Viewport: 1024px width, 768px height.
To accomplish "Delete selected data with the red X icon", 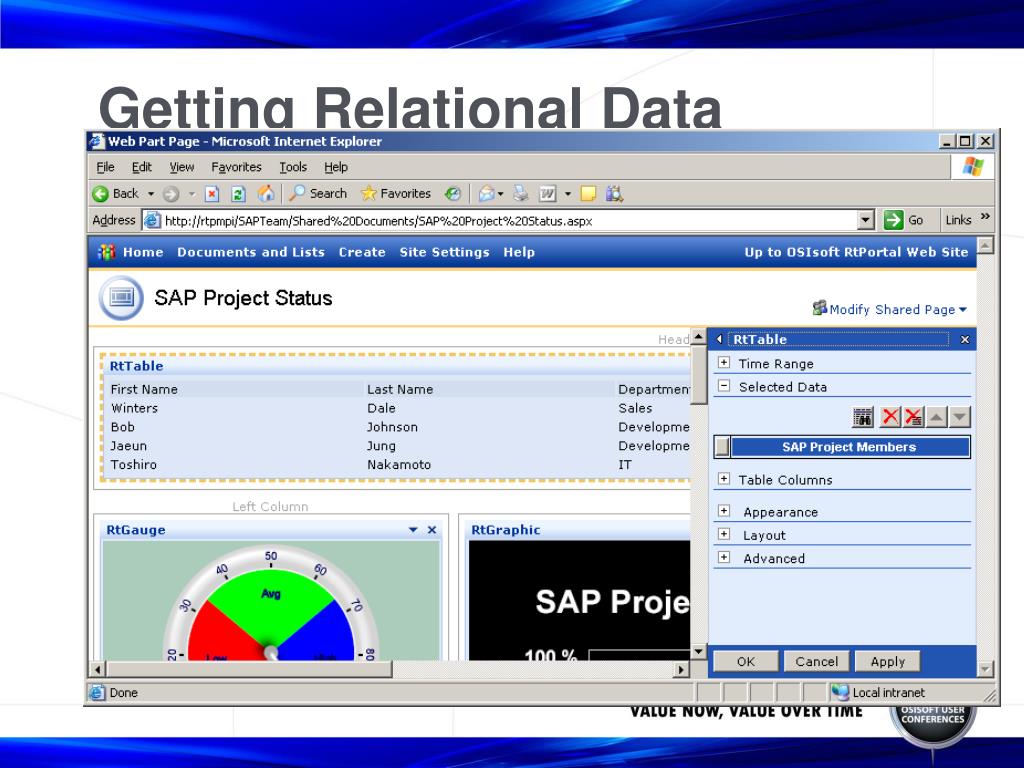I will click(x=890, y=417).
